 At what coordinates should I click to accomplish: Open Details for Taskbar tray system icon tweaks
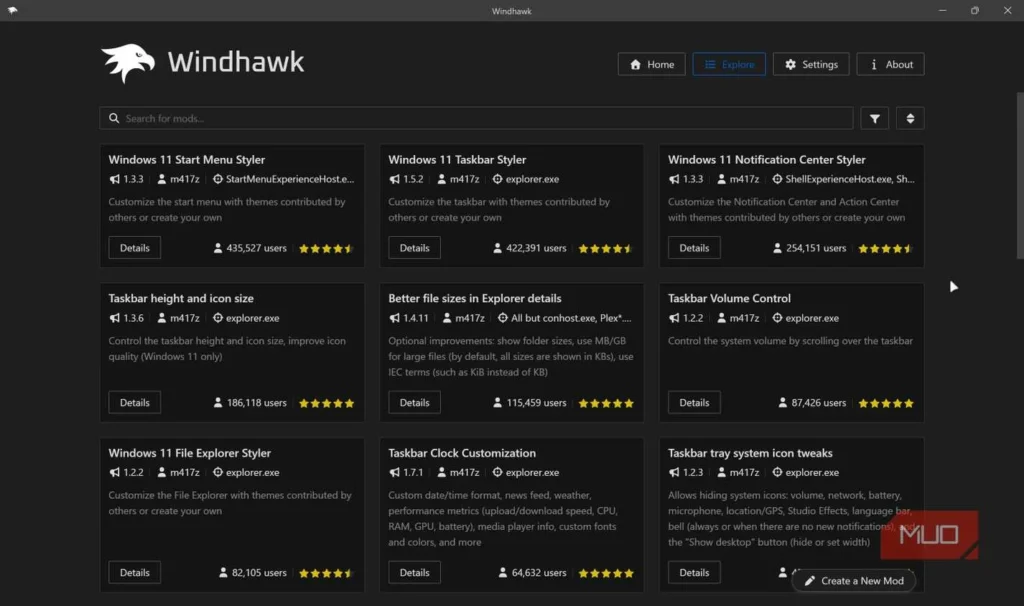tap(694, 572)
